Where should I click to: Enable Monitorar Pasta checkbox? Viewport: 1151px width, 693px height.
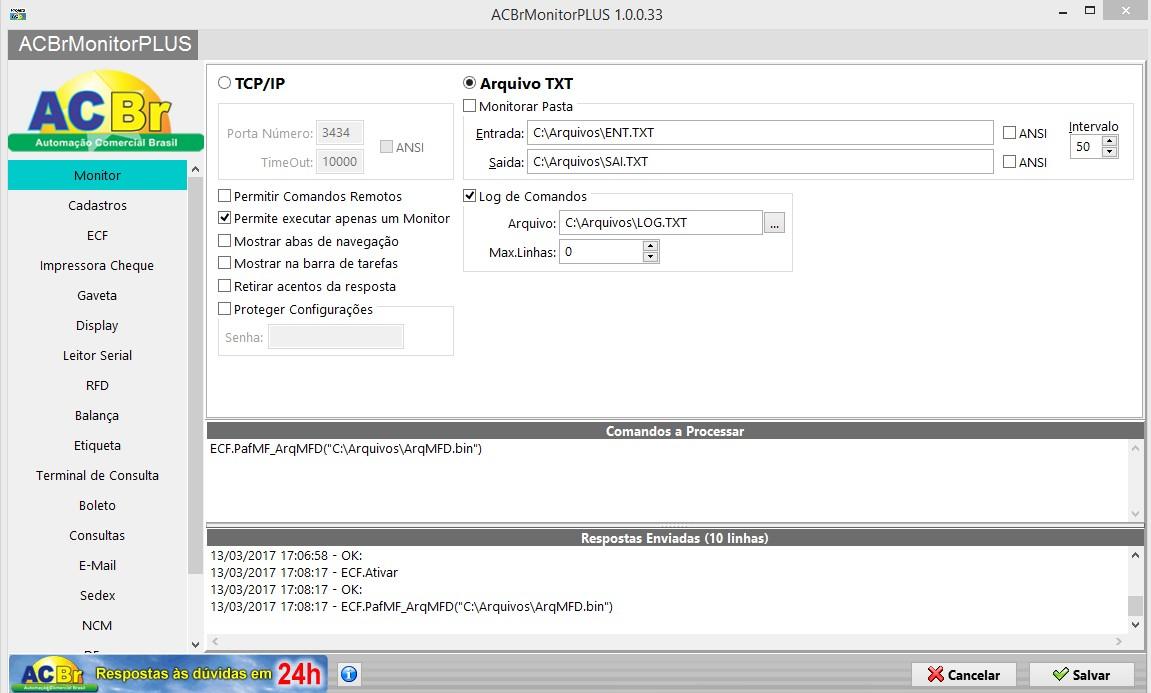(x=470, y=106)
